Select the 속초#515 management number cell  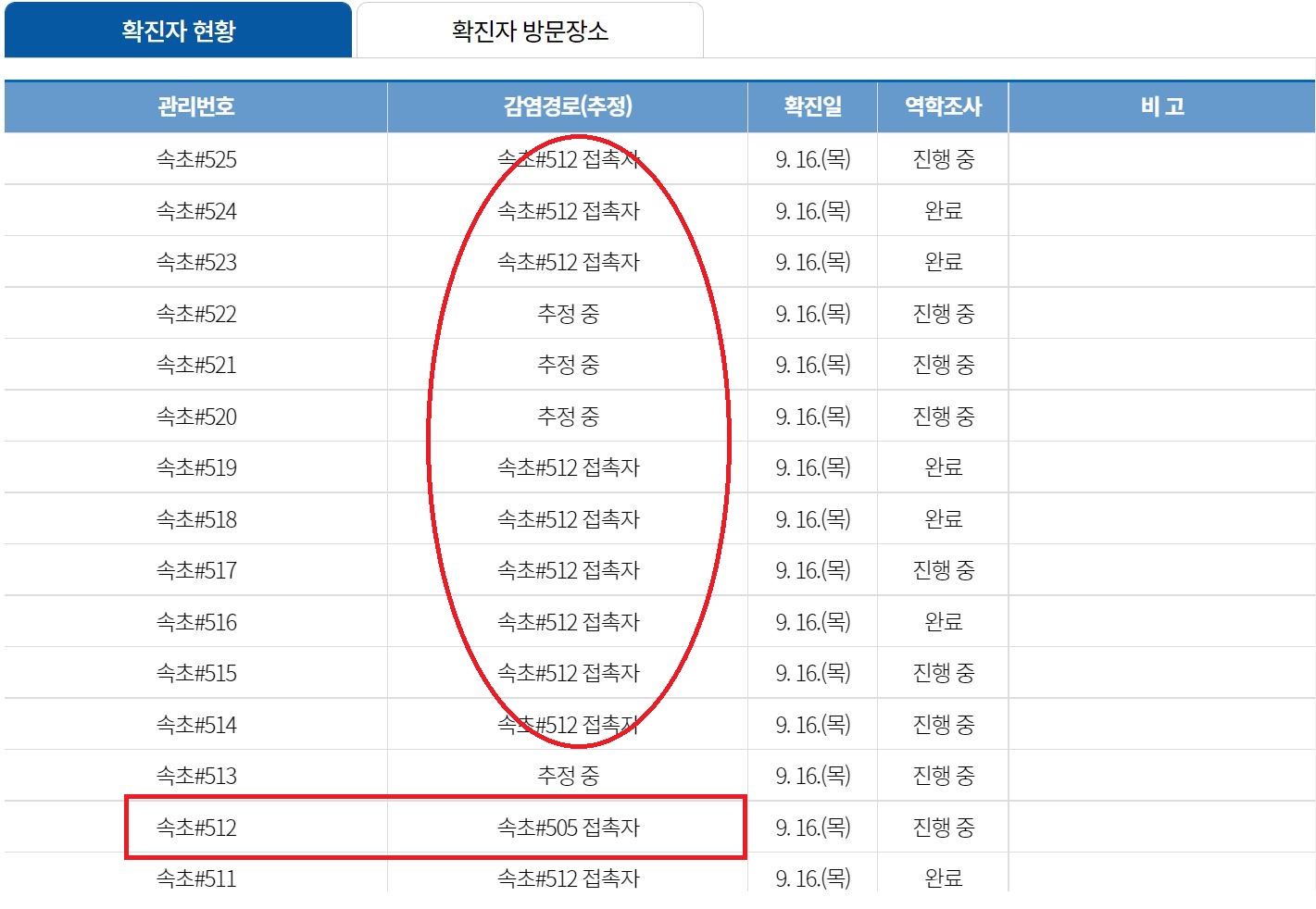196,673
